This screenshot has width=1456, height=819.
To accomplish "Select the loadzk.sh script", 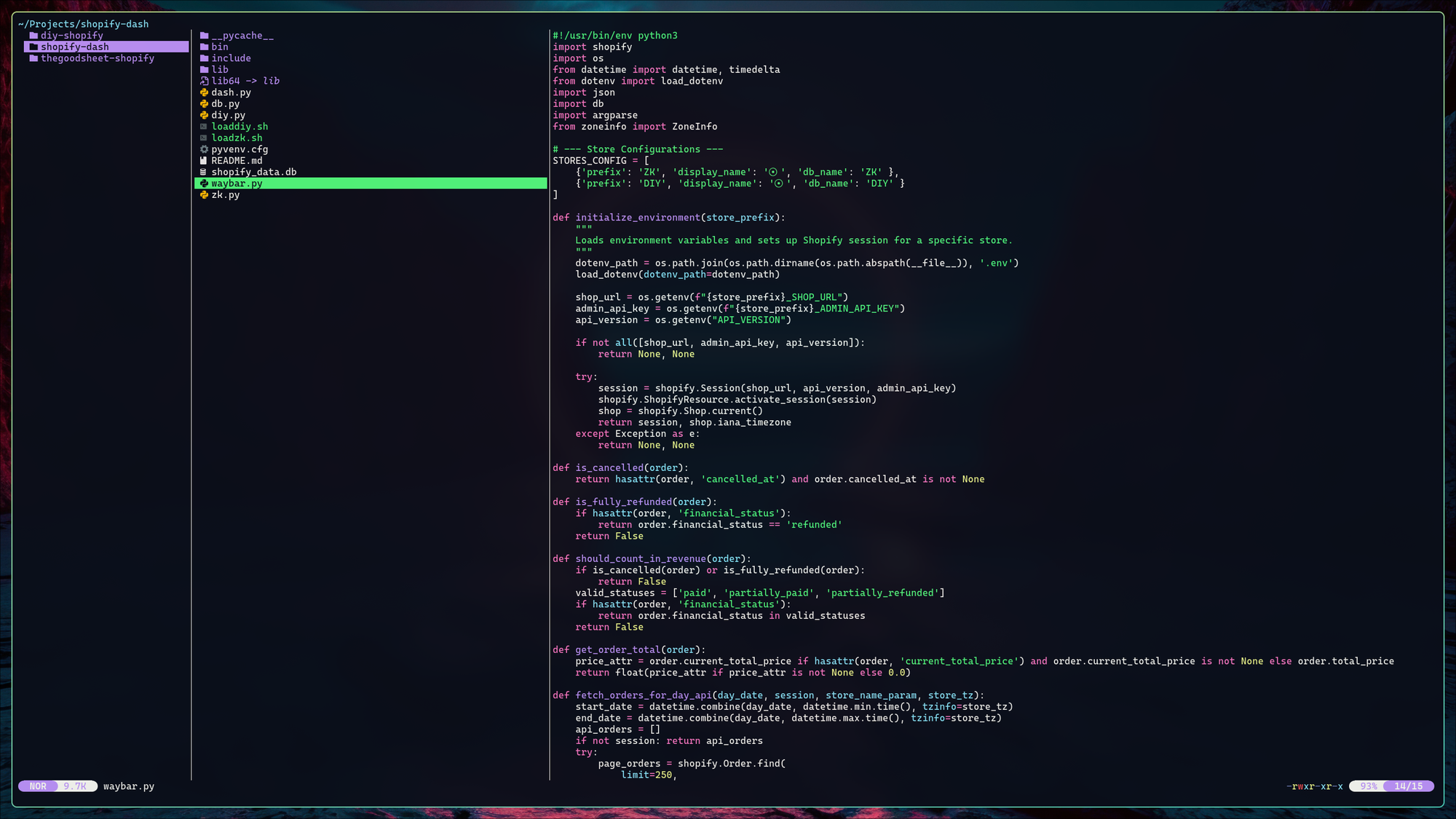I will pos(237,138).
